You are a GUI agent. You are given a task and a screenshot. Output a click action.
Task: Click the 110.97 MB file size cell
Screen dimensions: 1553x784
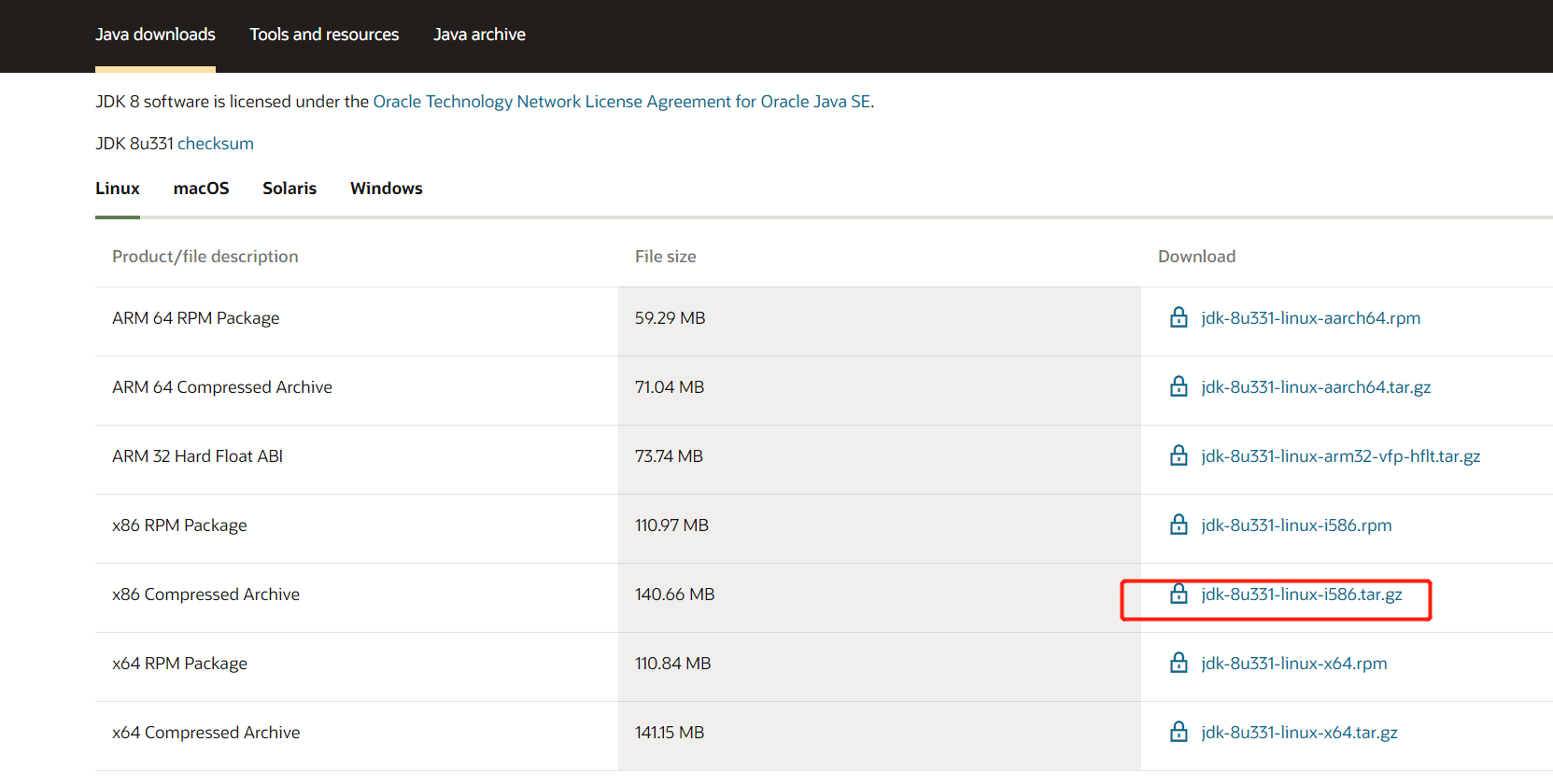click(x=879, y=528)
